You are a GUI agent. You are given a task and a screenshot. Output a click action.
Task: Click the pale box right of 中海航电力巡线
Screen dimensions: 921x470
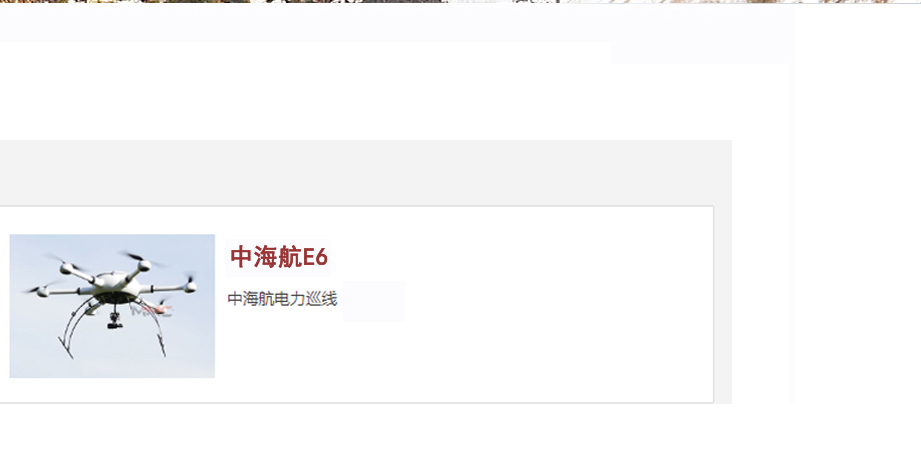coord(374,301)
